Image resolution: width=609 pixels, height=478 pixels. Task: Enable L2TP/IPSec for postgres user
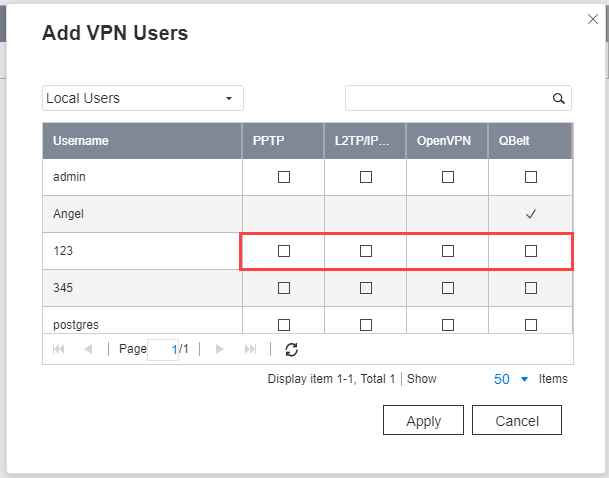click(366, 325)
